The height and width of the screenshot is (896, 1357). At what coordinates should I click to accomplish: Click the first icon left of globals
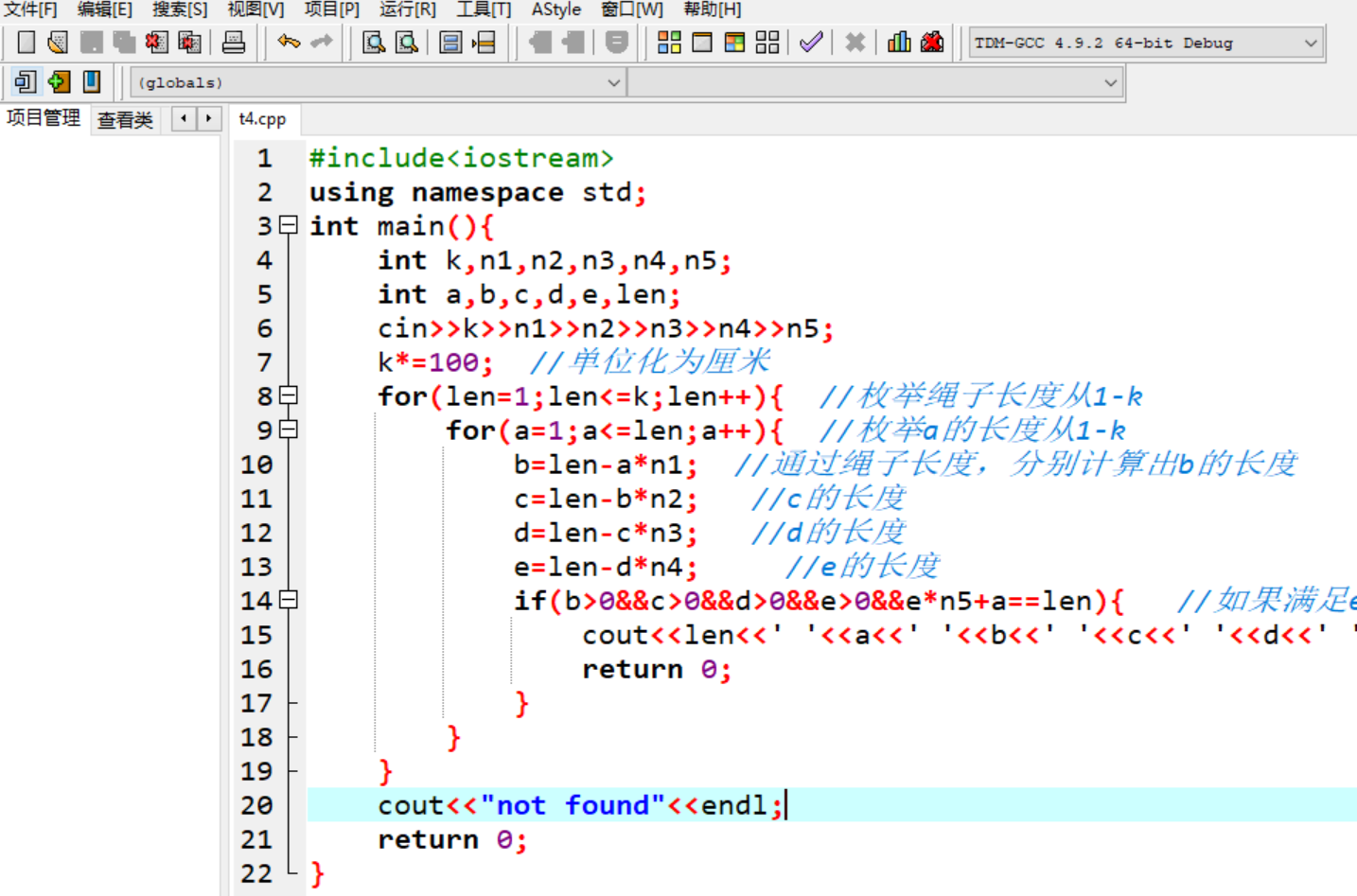(26, 82)
